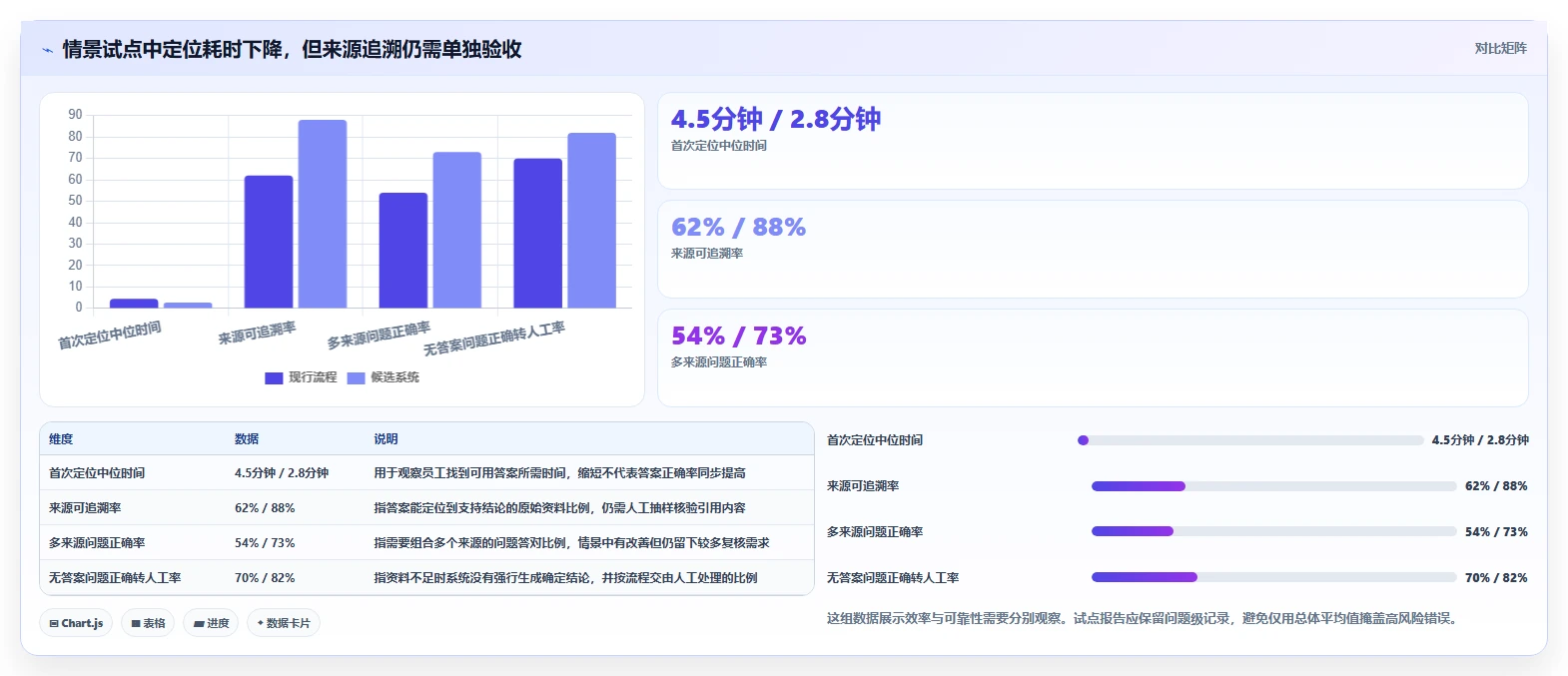Viewport: 1568px width, 676px height.
Task: Click the 70% / 82% value beside the progress bar
Action: click(x=1496, y=578)
